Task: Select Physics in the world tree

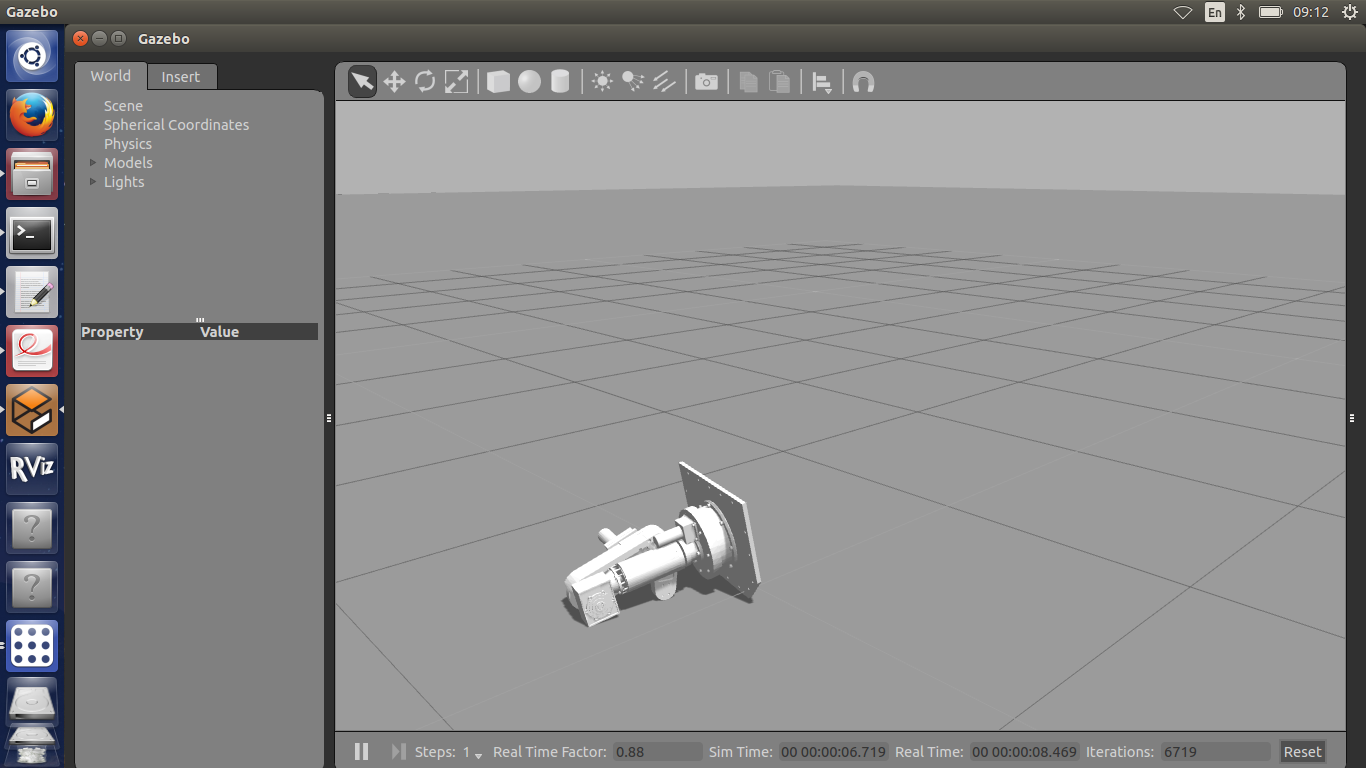Action: click(128, 144)
